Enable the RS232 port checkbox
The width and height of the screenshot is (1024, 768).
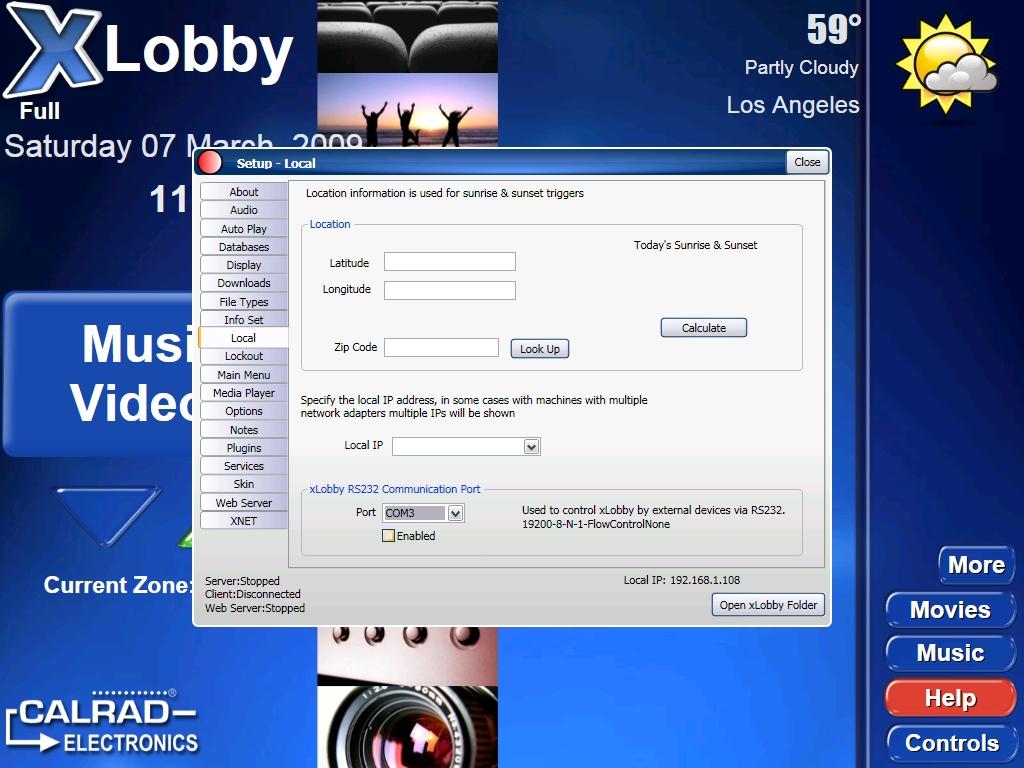pos(389,536)
